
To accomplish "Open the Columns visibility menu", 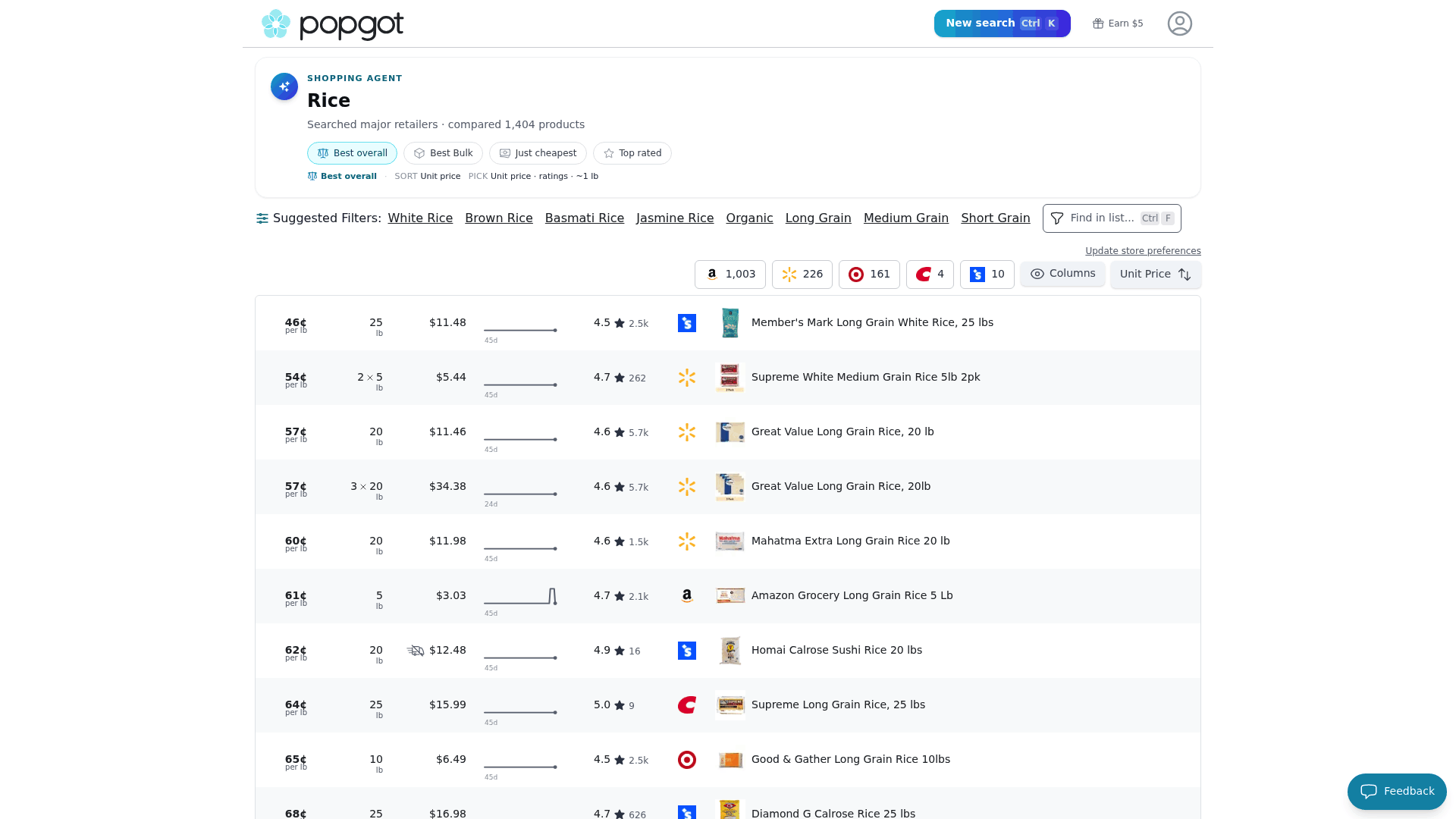I will [1062, 274].
